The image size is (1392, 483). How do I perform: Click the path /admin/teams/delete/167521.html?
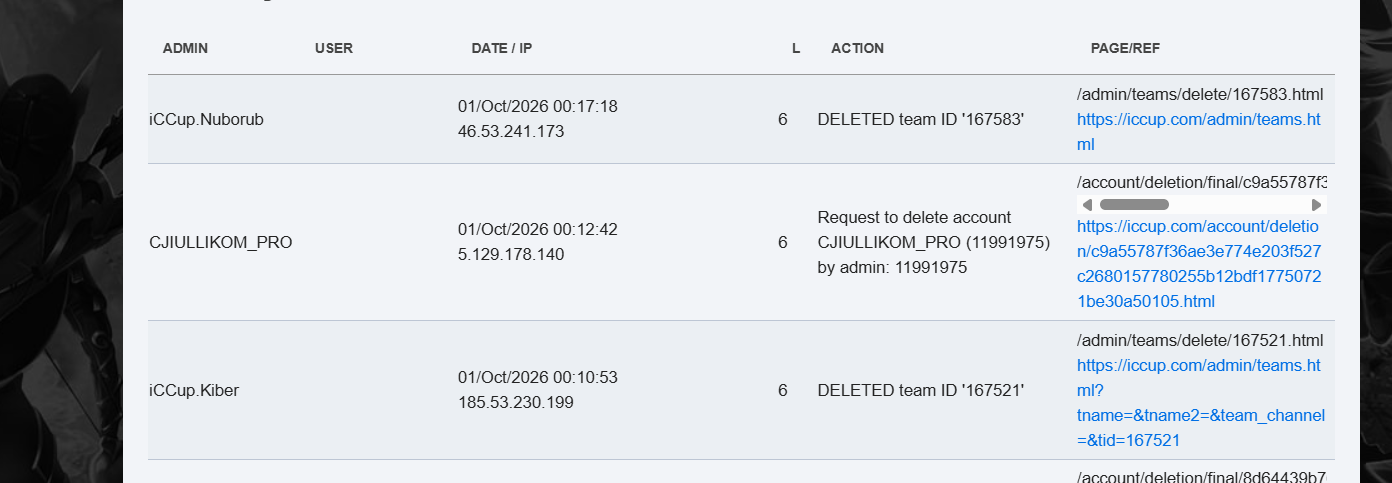[1200, 342]
